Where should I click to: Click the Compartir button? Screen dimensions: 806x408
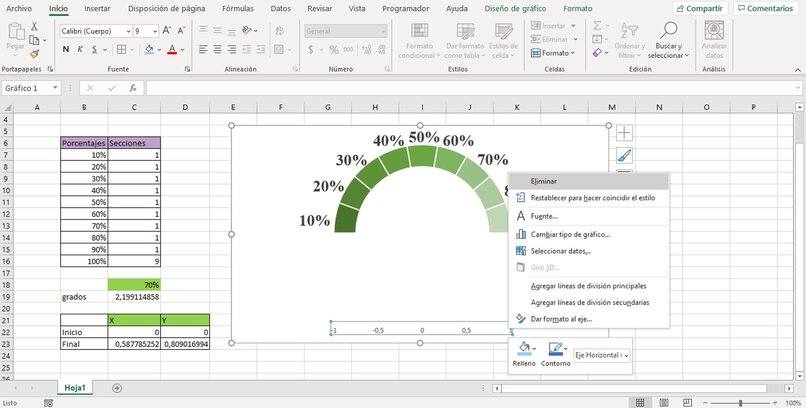pyautogui.click(x=700, y=9)
